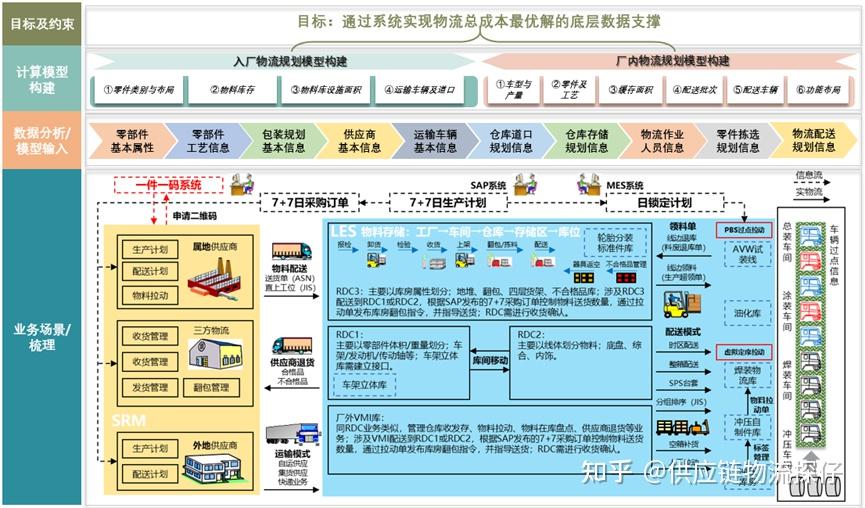Click the ④运输车辆及道口 box
The height and width of the screenshot is (508, 865).
[420, 90]
